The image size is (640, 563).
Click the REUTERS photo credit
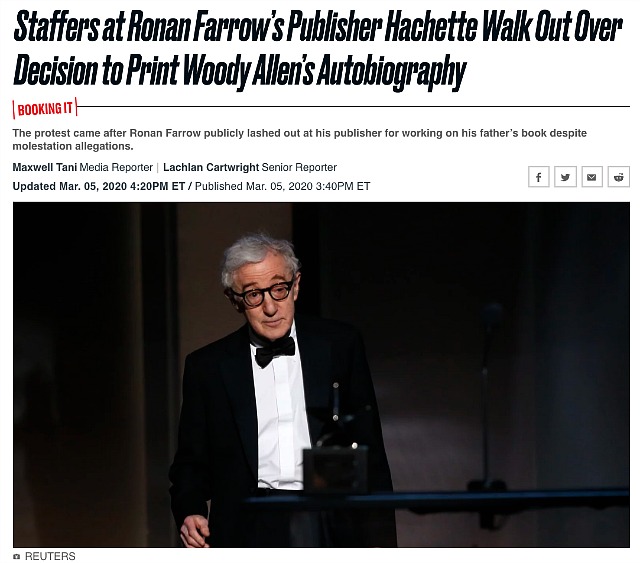pyautogui.click(x=50, y=556)
